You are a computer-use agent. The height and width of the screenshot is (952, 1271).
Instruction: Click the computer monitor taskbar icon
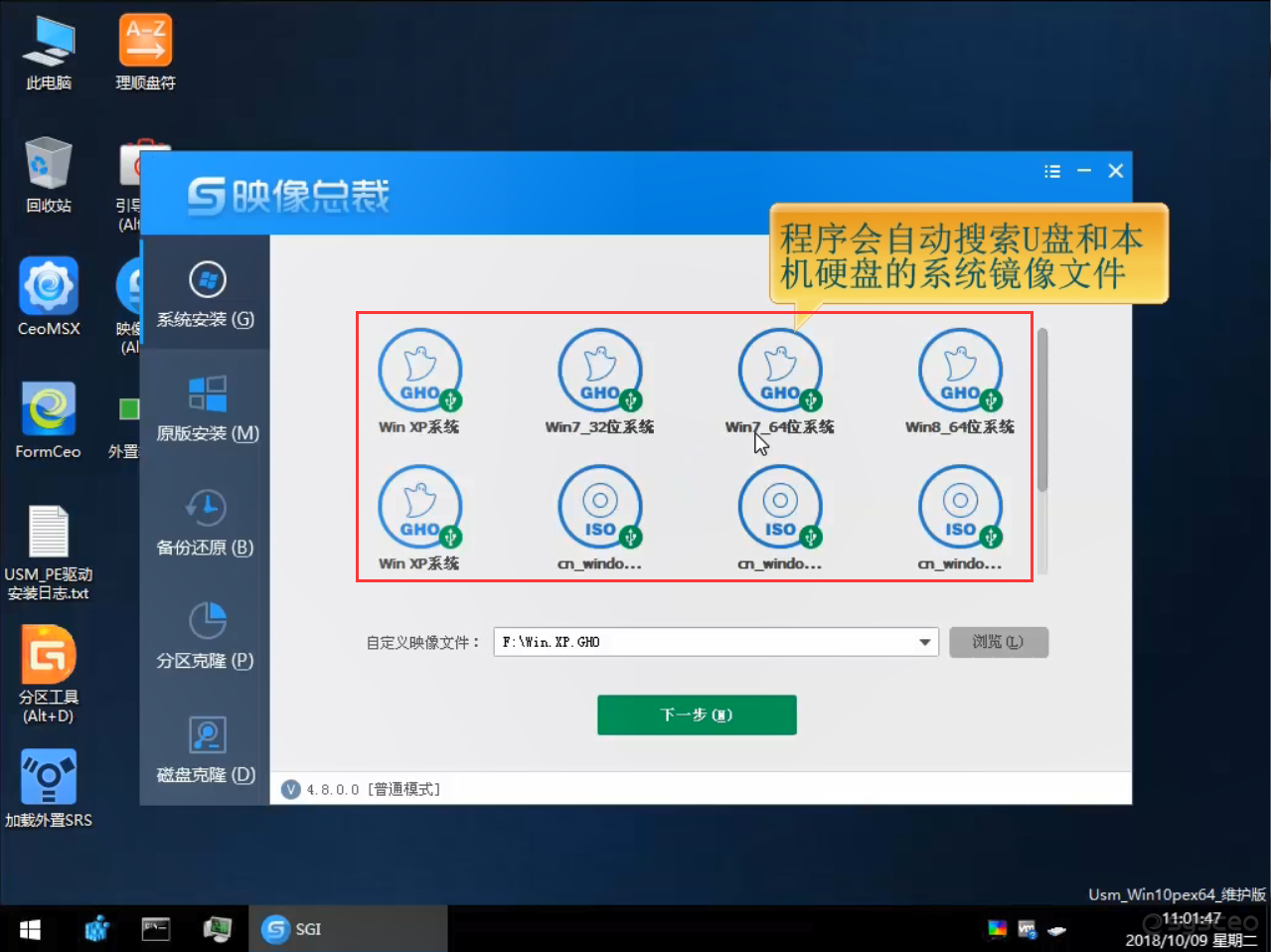coord(217,929)
